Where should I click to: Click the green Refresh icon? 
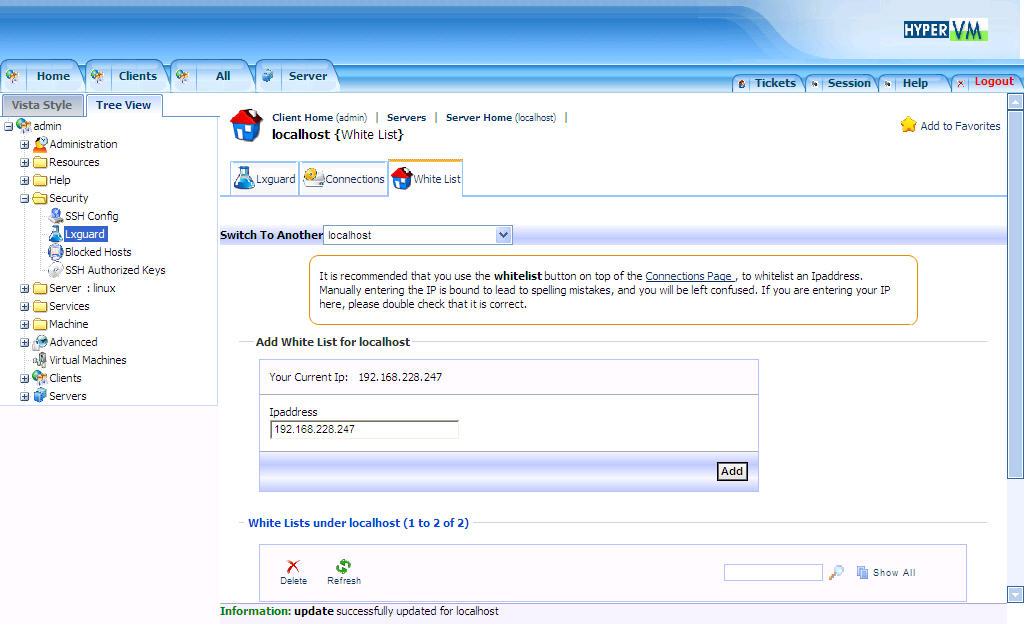[x=343, y=566]
